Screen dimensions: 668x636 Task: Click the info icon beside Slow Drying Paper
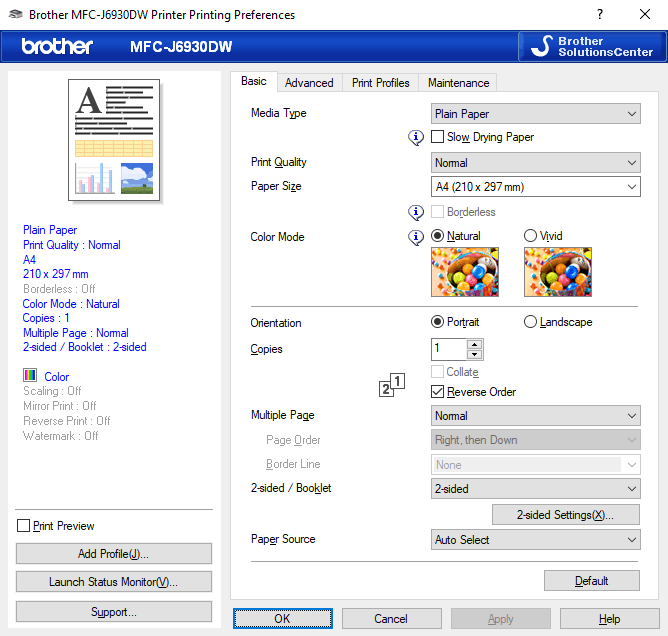(x=416, y=138)
